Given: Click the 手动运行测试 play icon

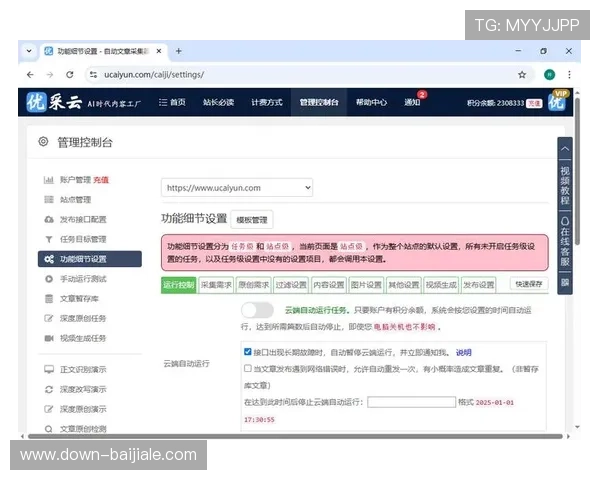Looking at the screenshot, I should 49,279.
